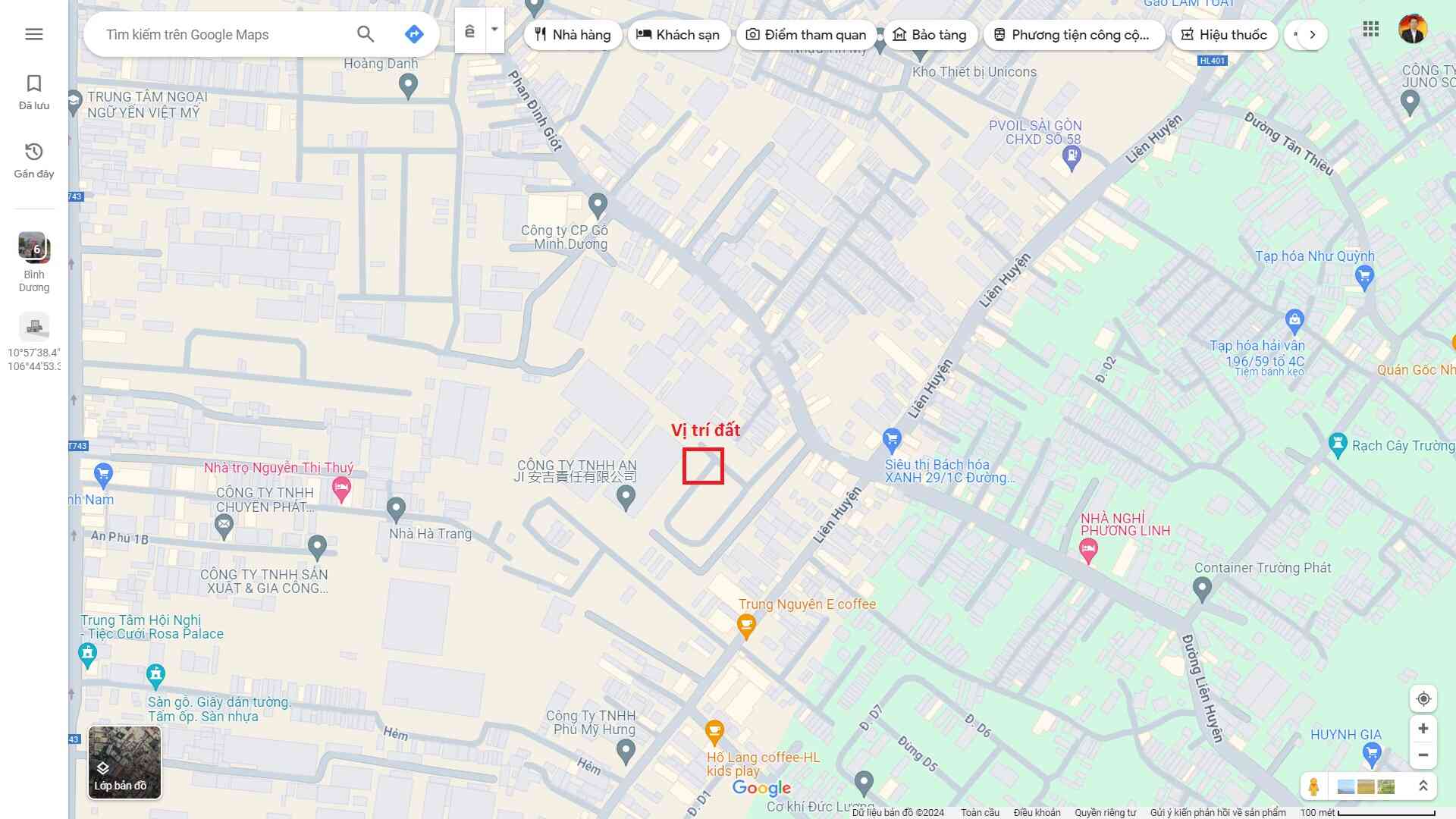Click the Hiệu thuốc filter button

click(x=1224, y=35)
